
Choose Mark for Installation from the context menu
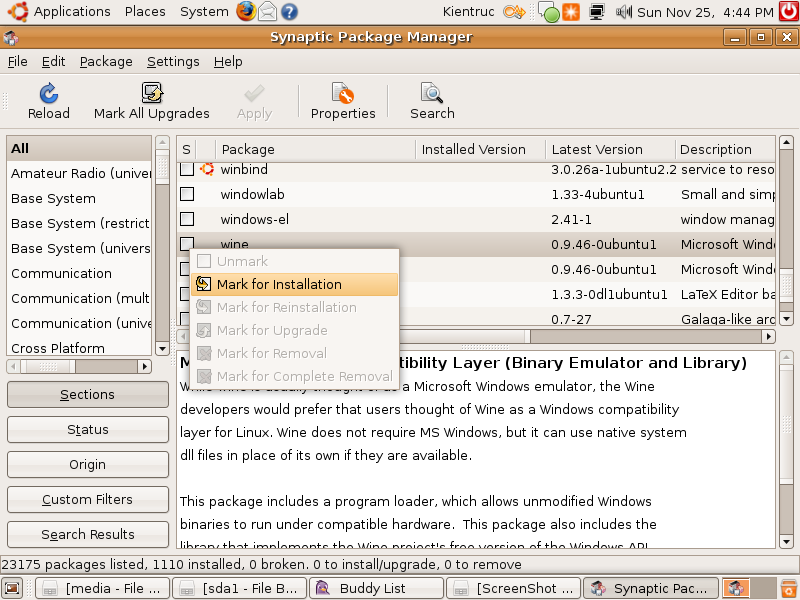pos(279,285)
